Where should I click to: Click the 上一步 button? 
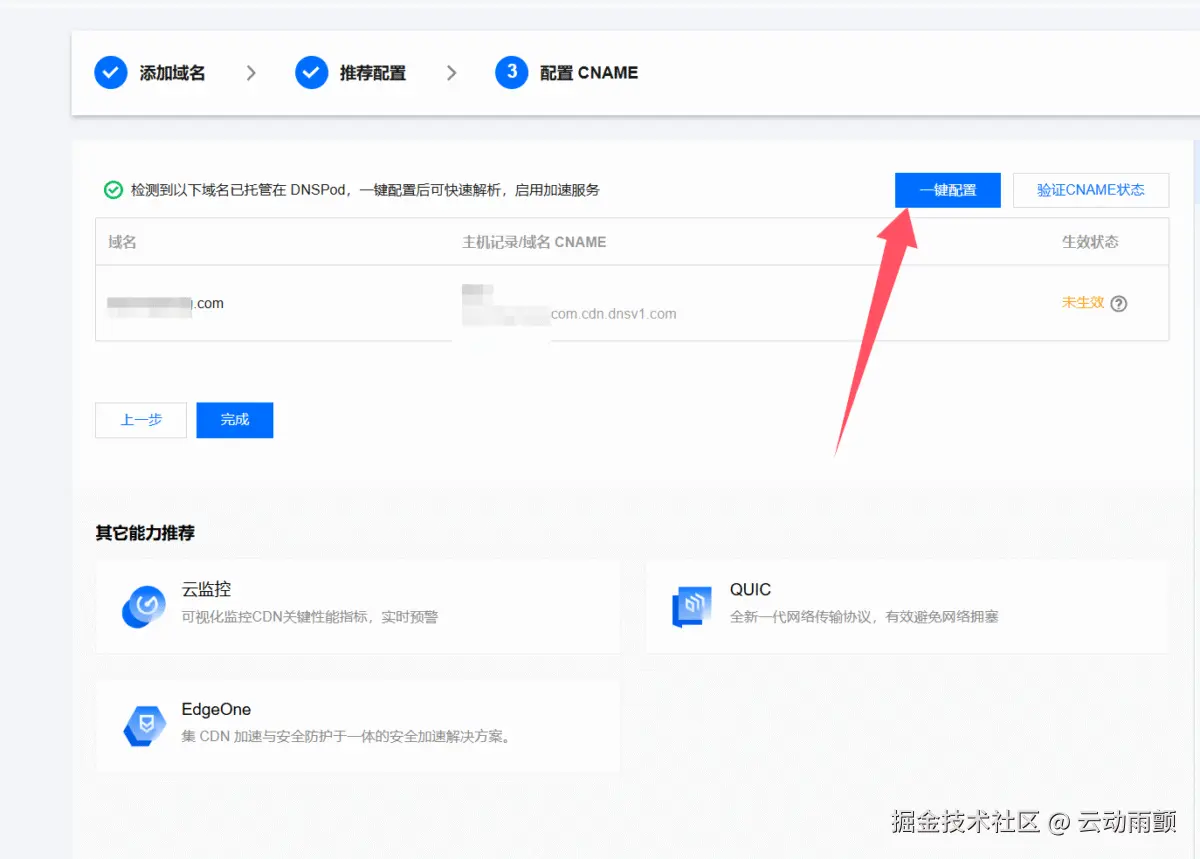click(140, 420)
